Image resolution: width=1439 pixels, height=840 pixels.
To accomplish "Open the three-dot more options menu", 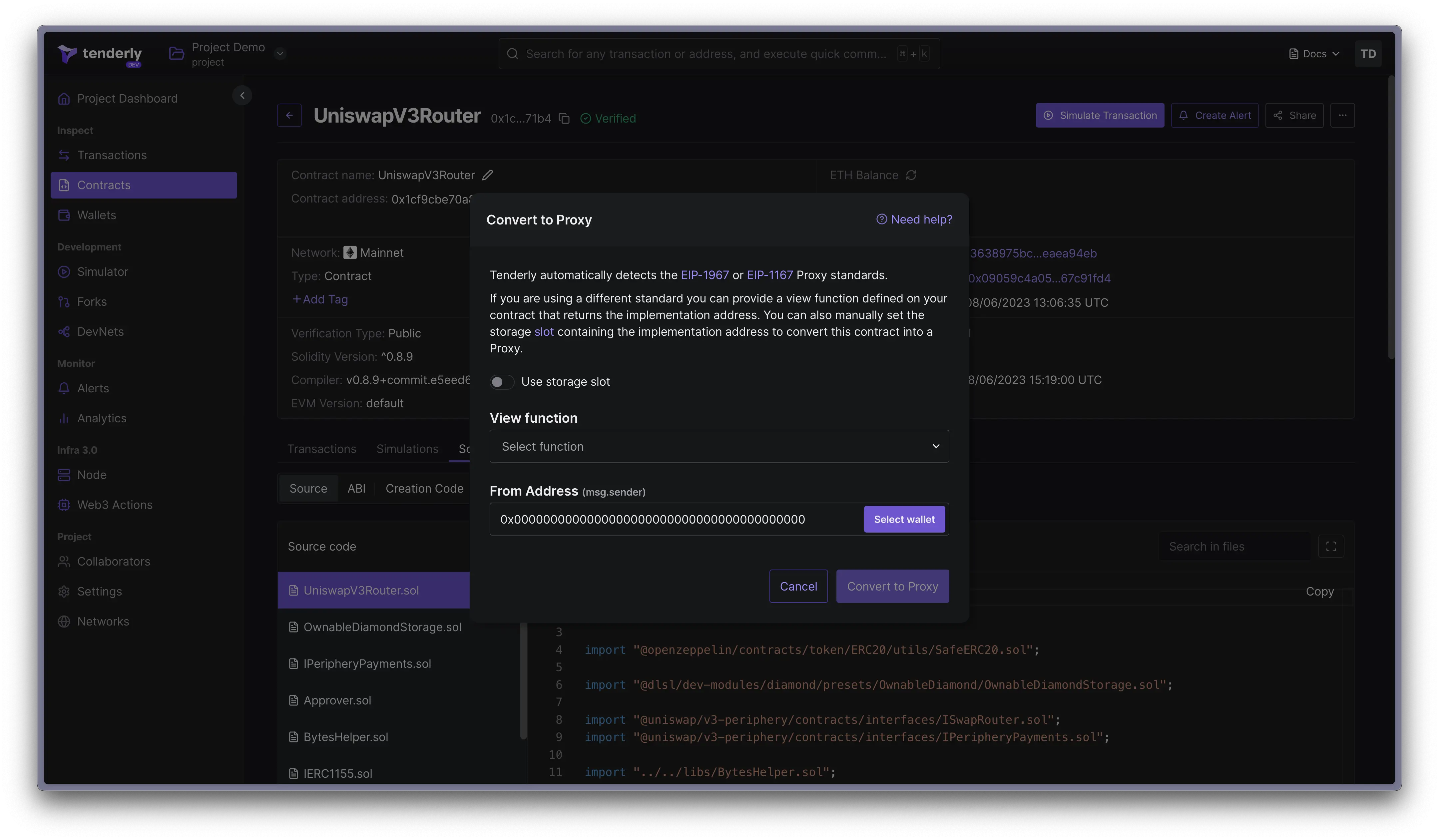I will pyautogui.click(x=1342, y=115).
